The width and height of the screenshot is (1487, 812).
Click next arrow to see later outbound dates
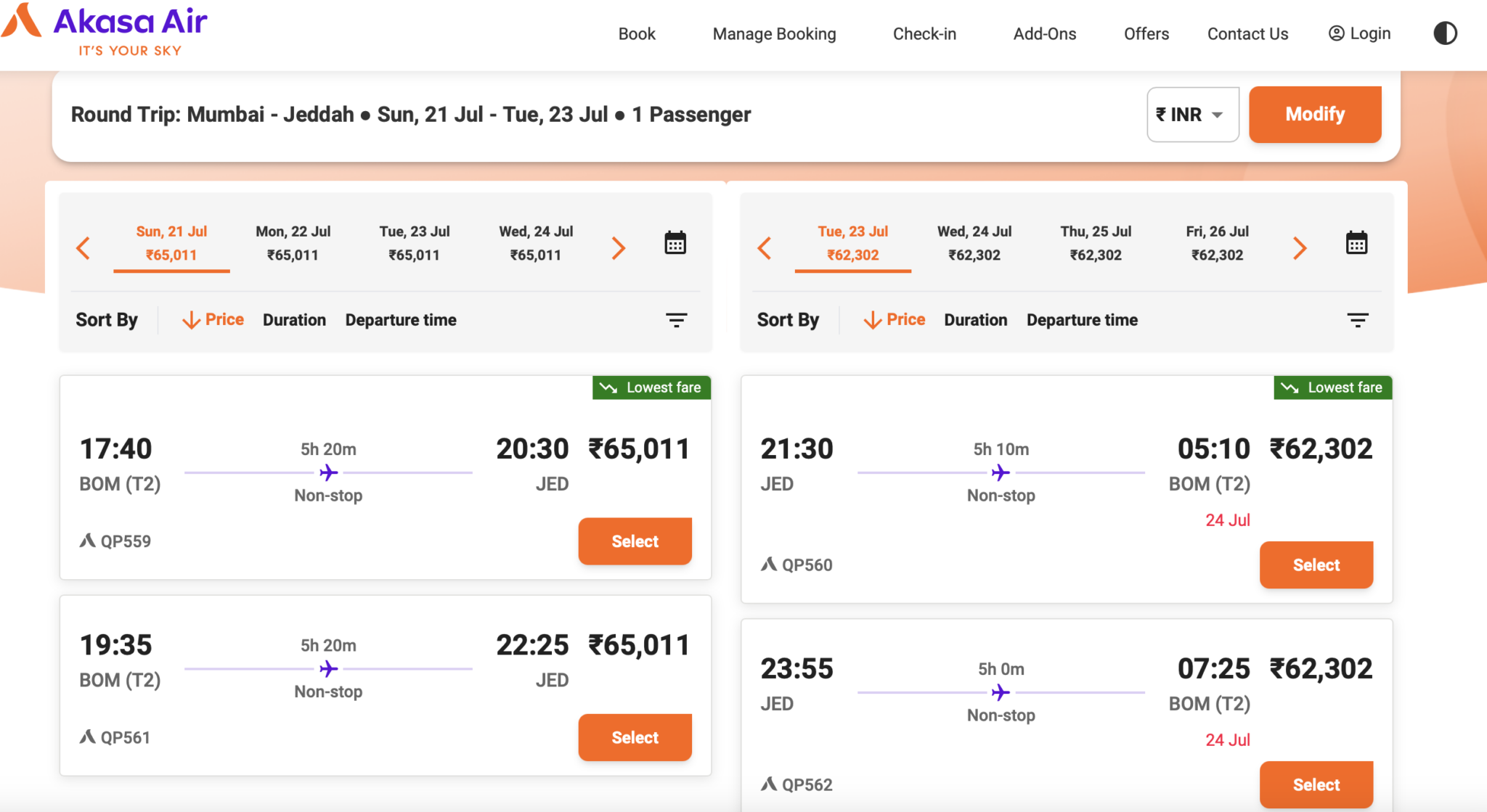click(x=619, y=247)
